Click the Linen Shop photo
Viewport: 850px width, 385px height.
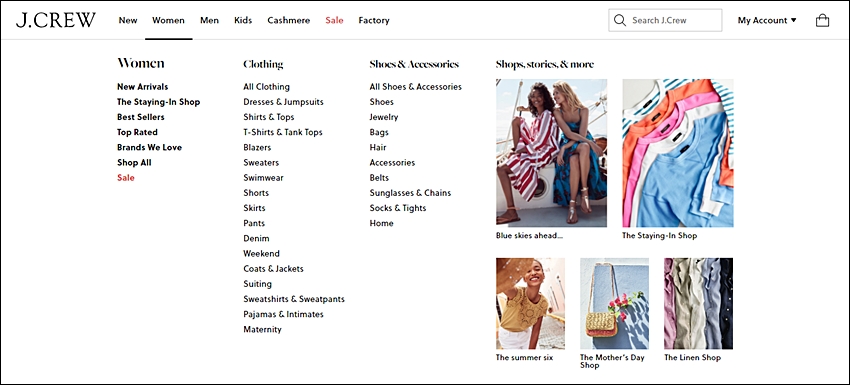point(698,303)
